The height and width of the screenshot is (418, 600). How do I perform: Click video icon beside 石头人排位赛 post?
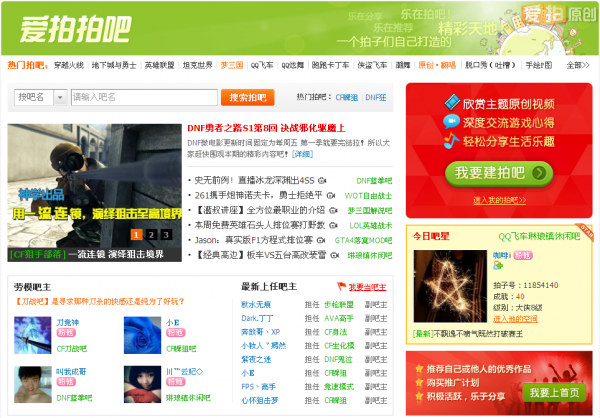(333, 225)
